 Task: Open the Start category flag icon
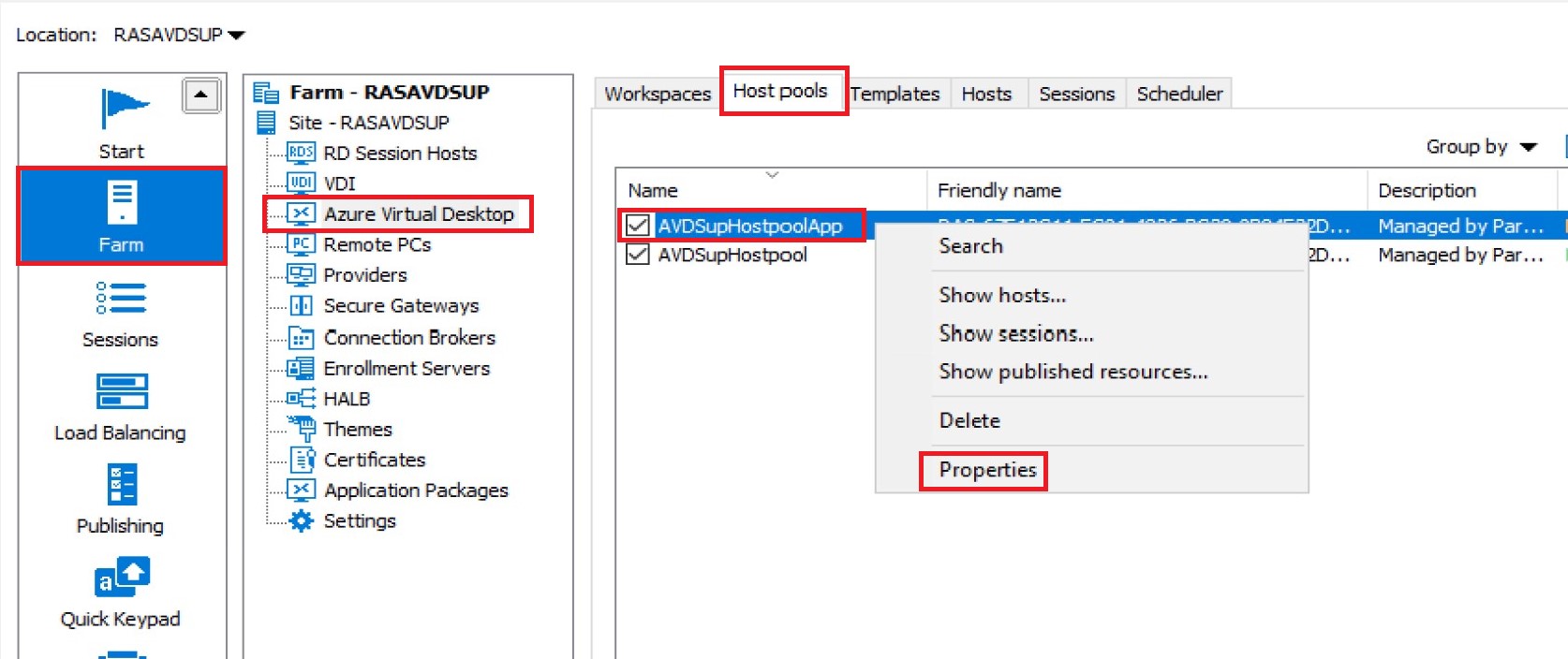pyautogui.click(x=123, y=109)
